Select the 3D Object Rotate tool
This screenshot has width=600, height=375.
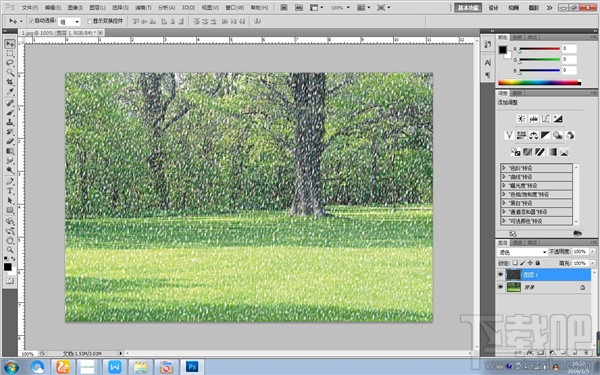10,221
